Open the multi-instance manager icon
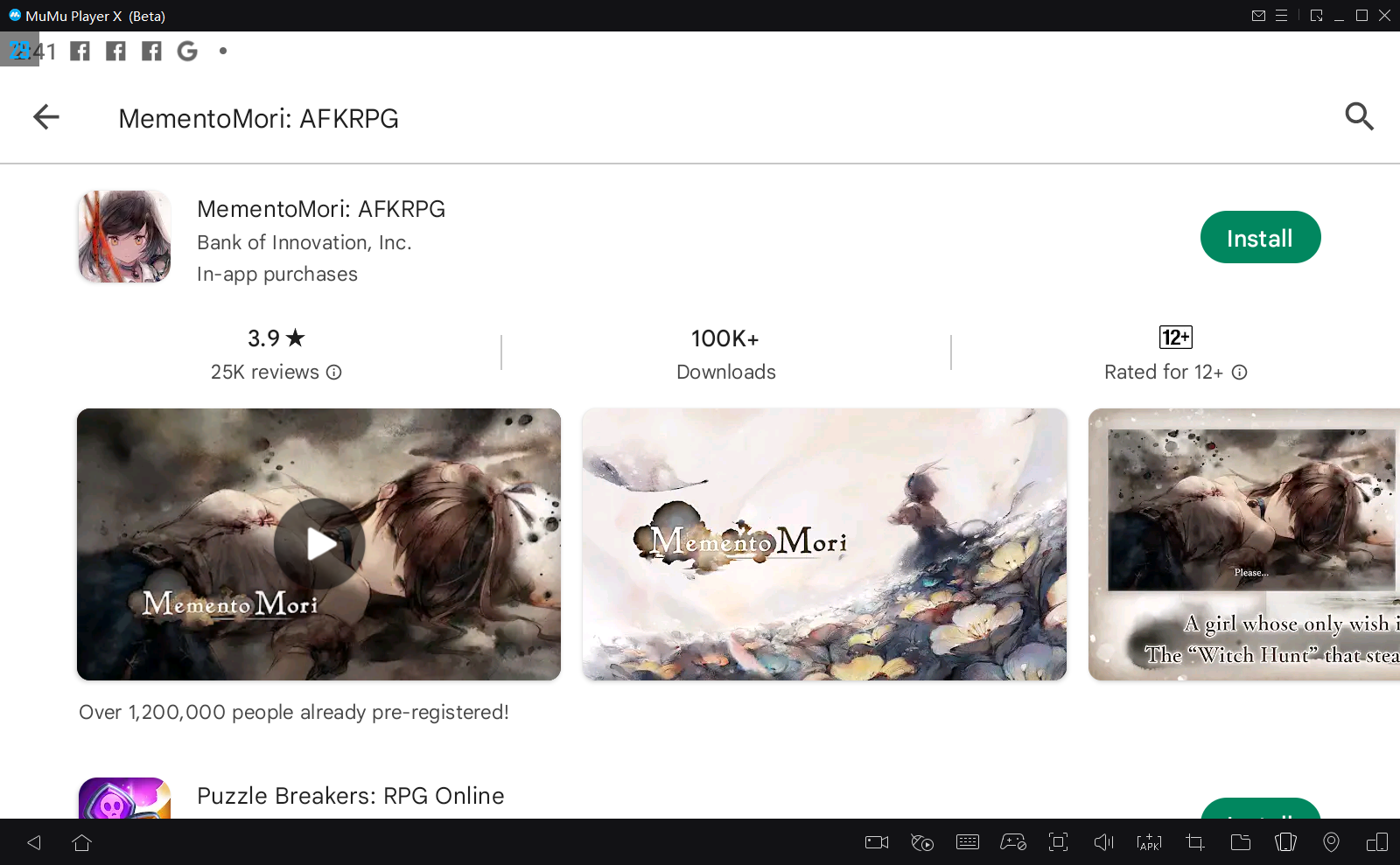The height and width of the screenshot is (865, 1400). point(1377,842)
